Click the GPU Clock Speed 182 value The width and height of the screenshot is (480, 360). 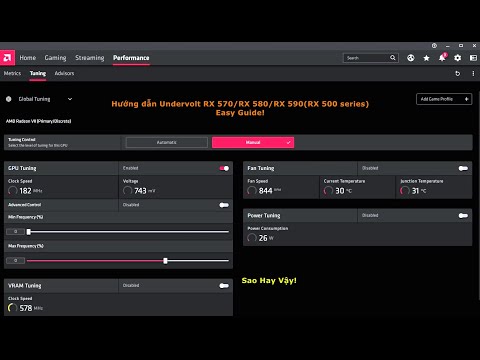[x=25, y=191]
